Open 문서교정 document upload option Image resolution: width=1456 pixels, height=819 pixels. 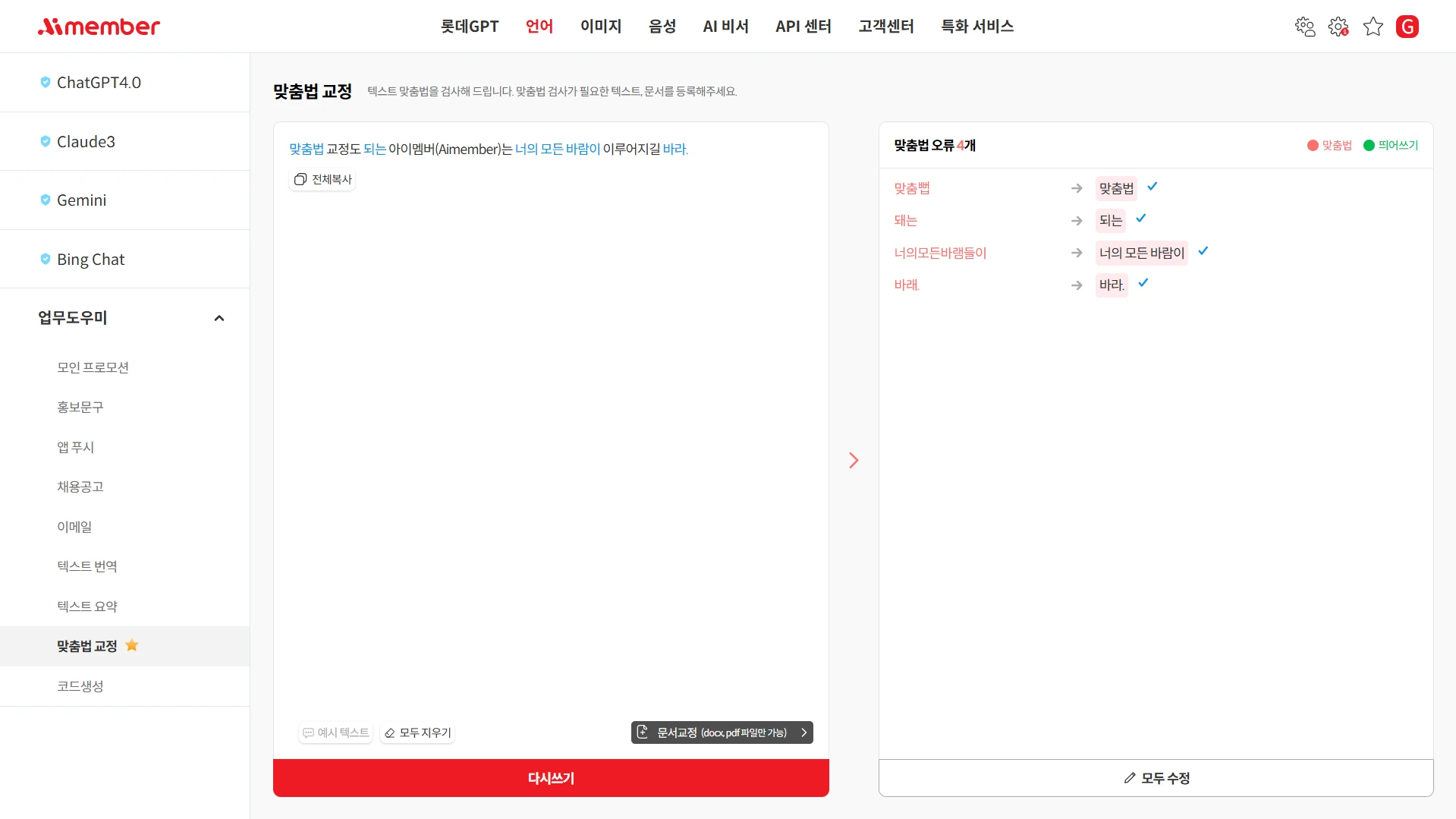[x=722, y=732]
